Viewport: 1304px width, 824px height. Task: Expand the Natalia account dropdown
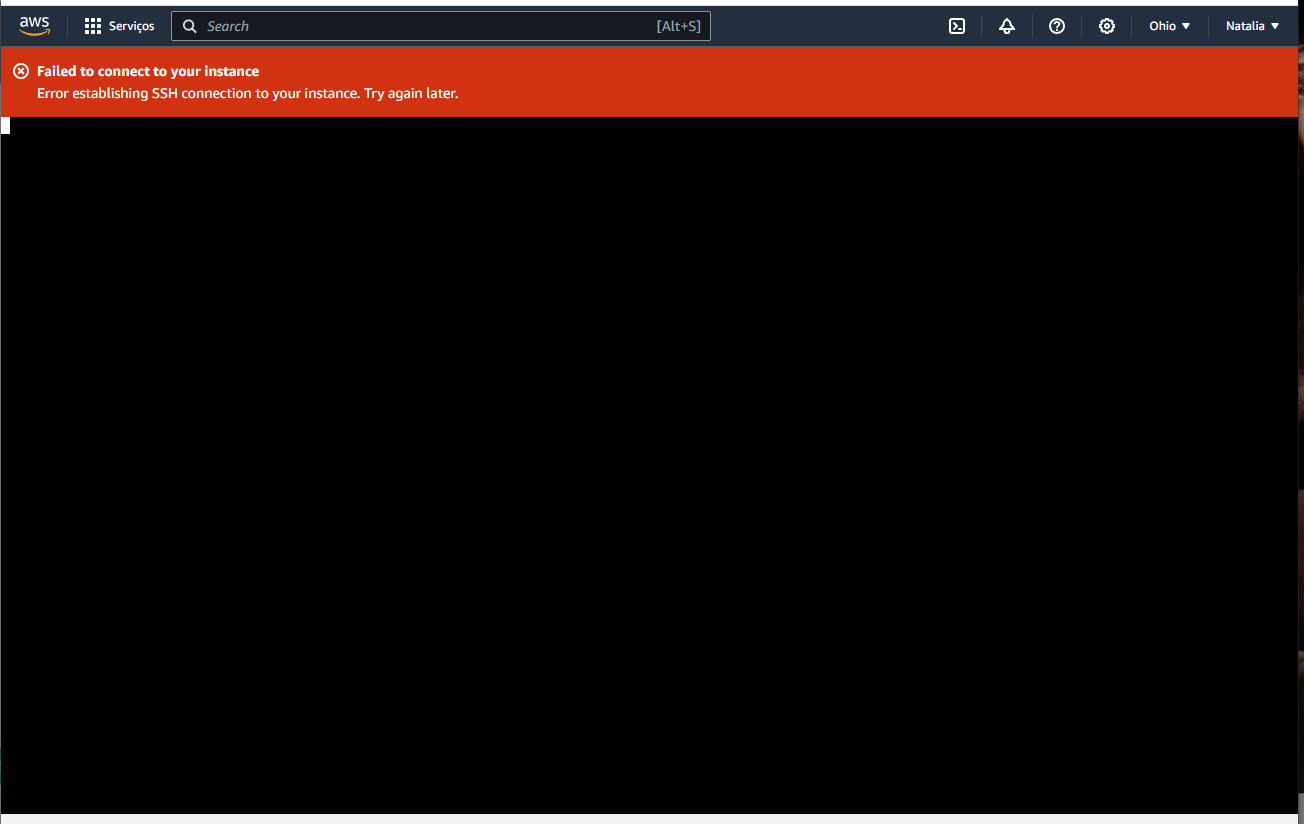(1252, 26)
